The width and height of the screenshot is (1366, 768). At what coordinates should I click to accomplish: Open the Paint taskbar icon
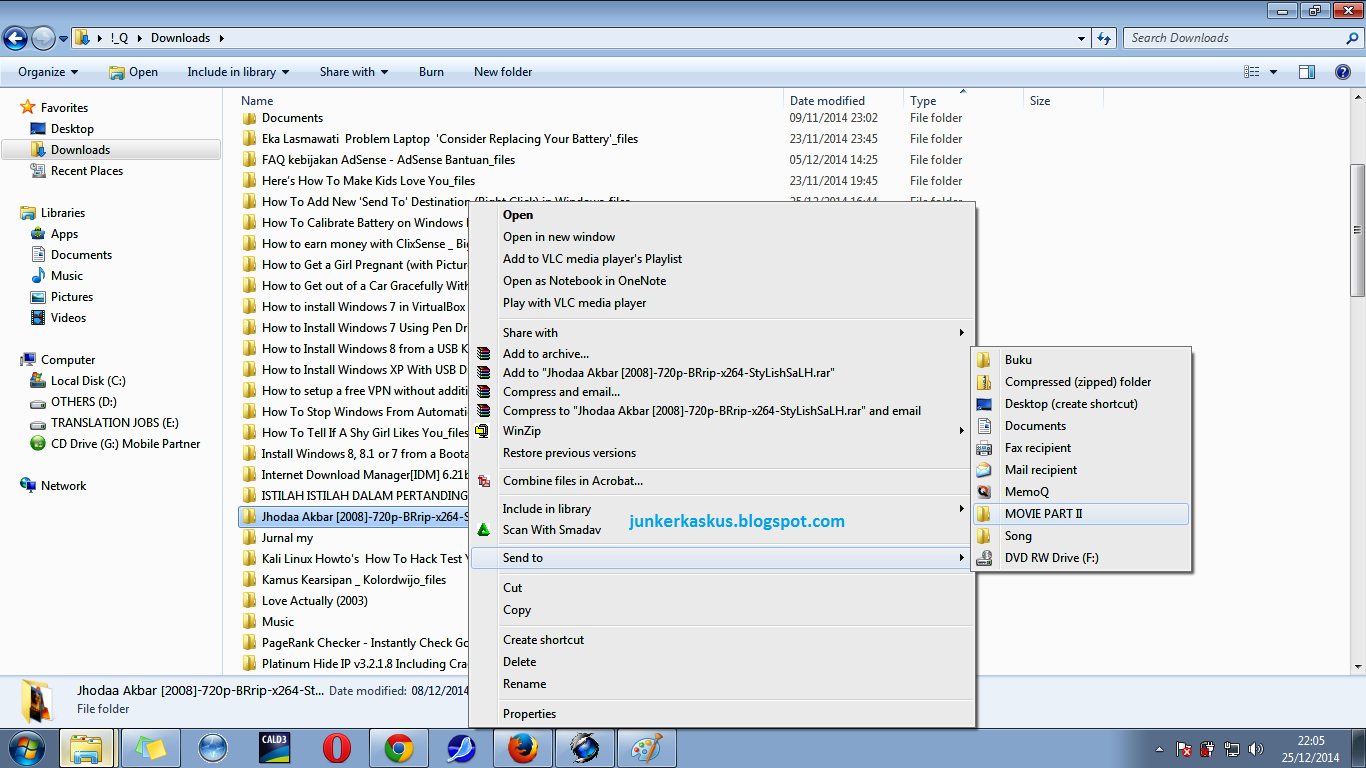coord(647,748)
